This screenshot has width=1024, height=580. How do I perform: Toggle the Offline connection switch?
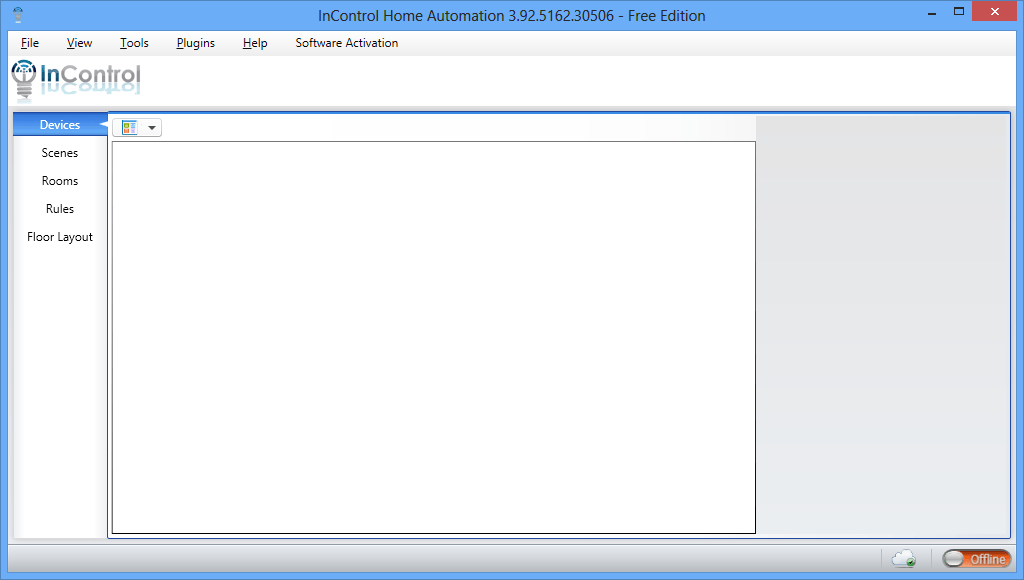click(x=976, y=558)
